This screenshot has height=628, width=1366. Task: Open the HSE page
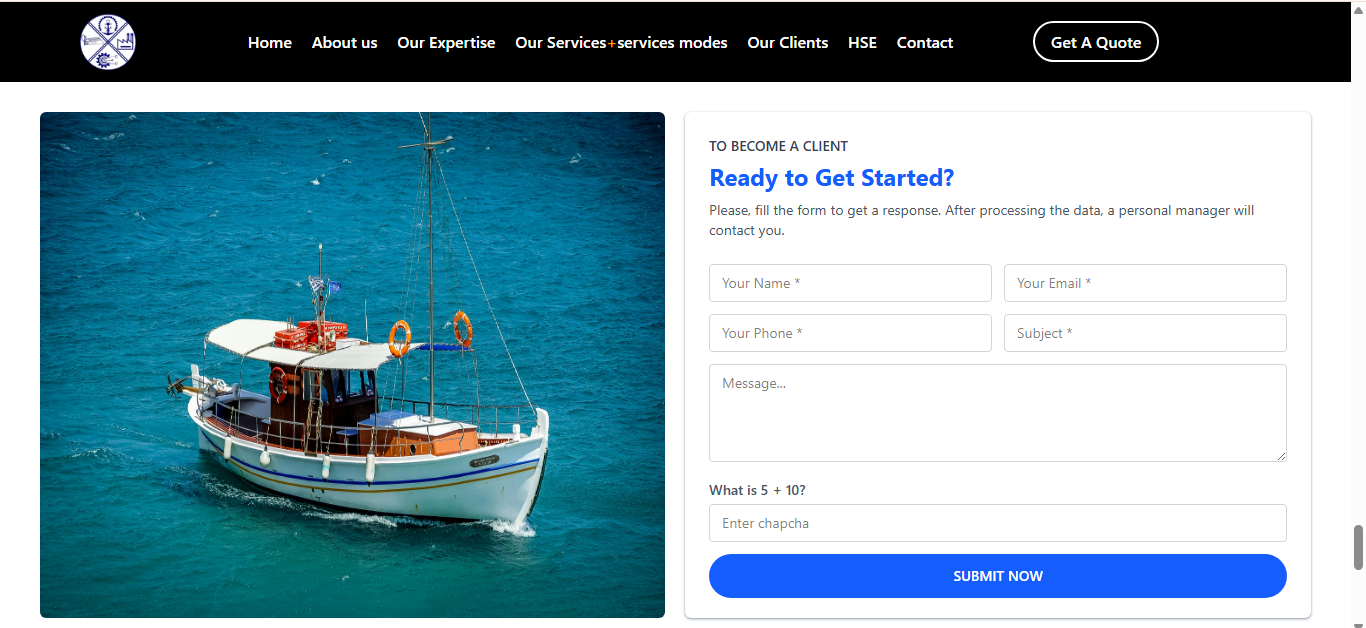862,43
